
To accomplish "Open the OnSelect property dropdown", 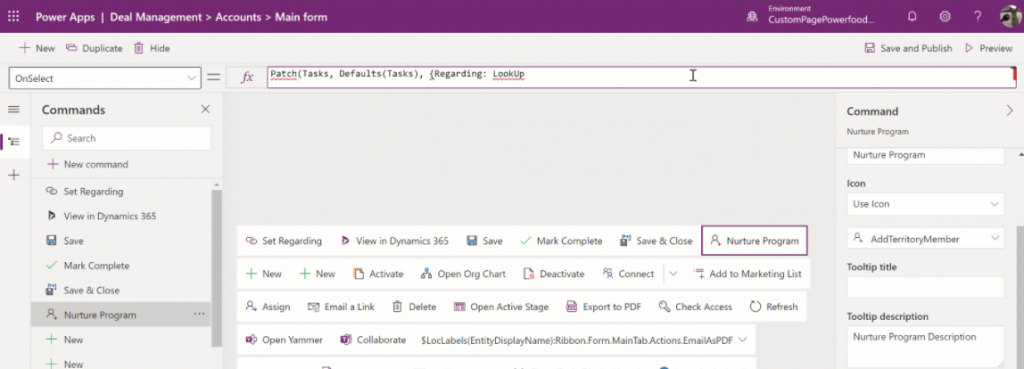I will 104,78.
